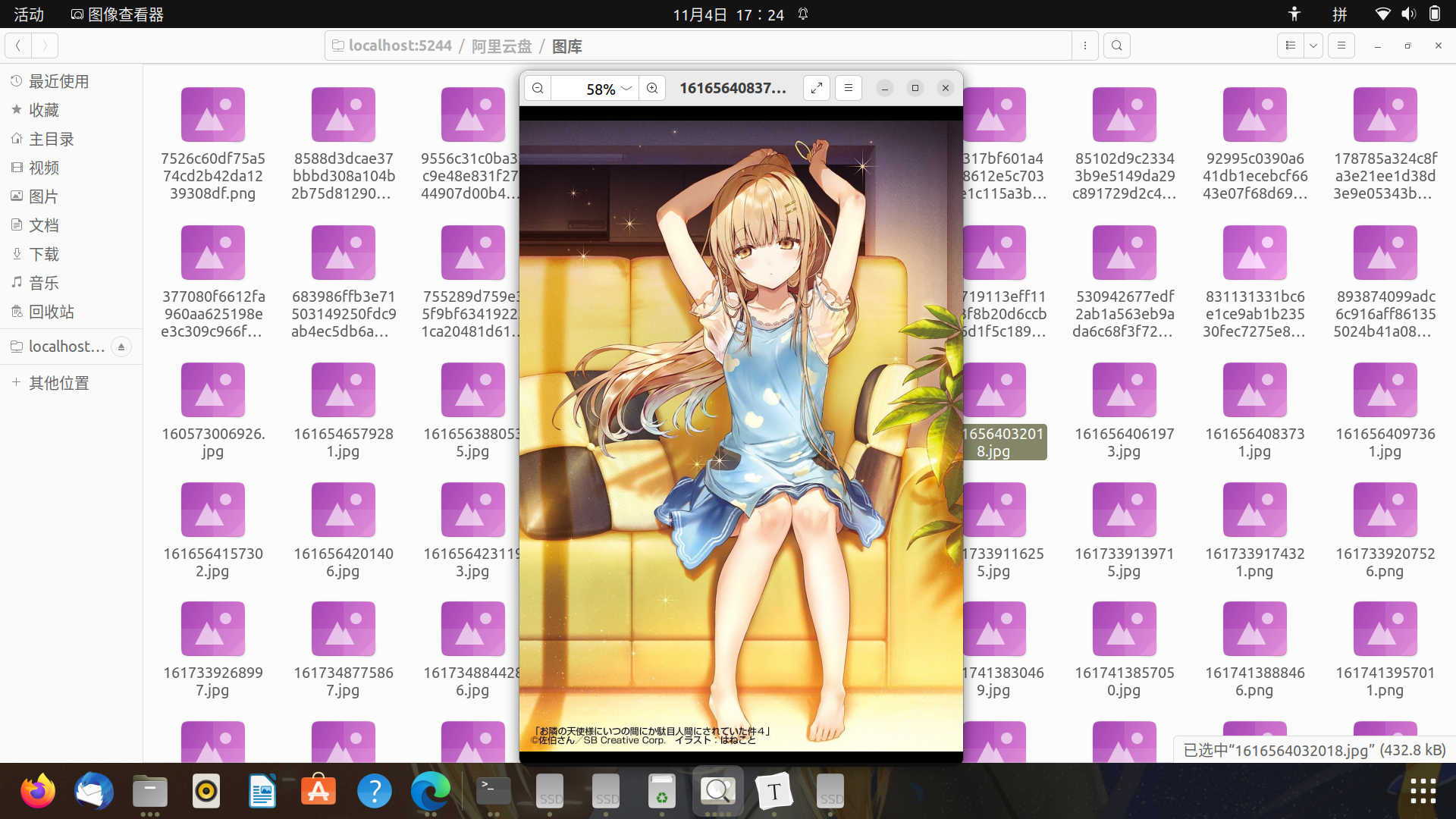Select file 1617413888466.png
1456x819 pixels.
pyautogui.click(x=1255, y=650)
